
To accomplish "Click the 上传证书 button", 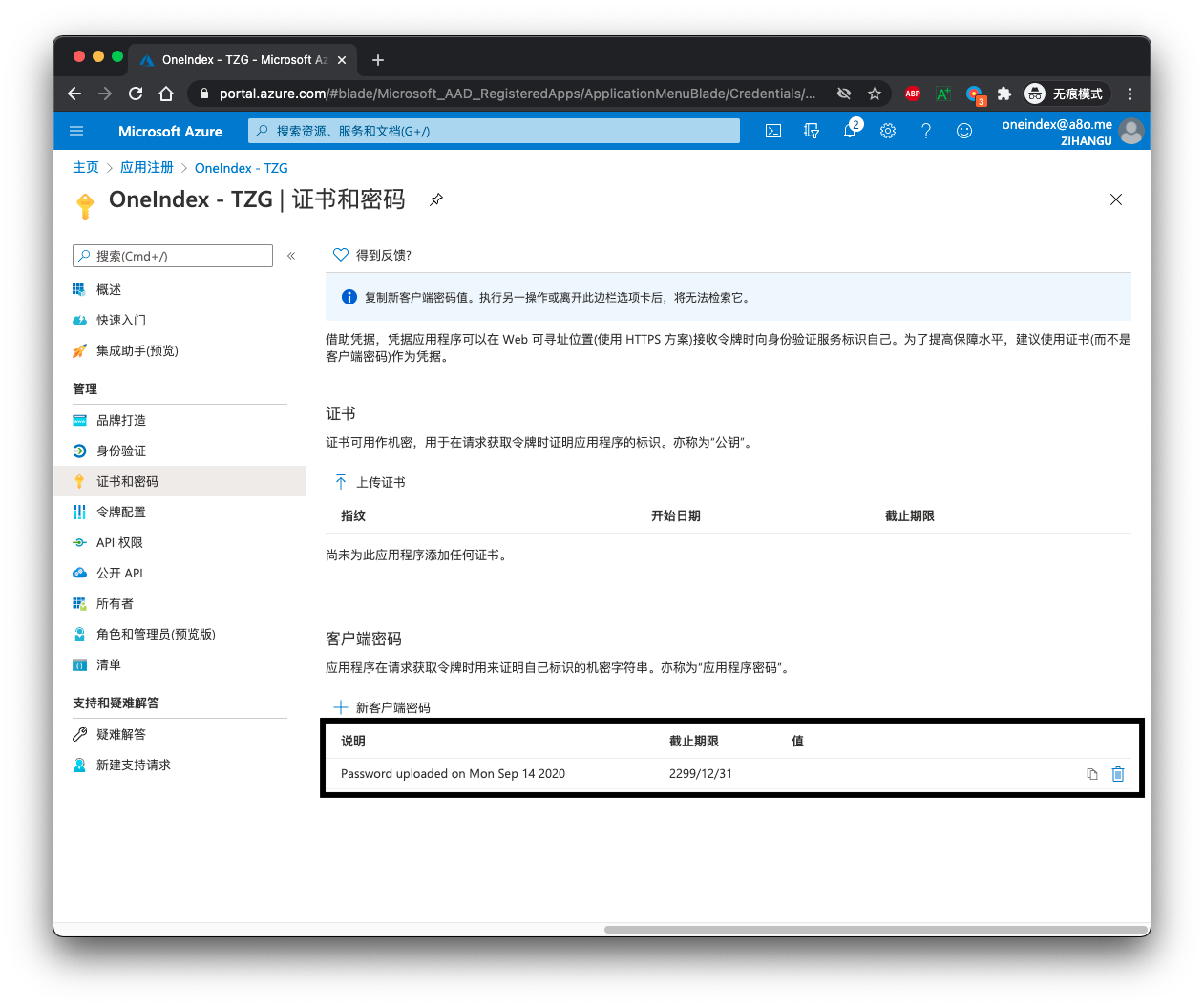I will (x=370, y=482).
